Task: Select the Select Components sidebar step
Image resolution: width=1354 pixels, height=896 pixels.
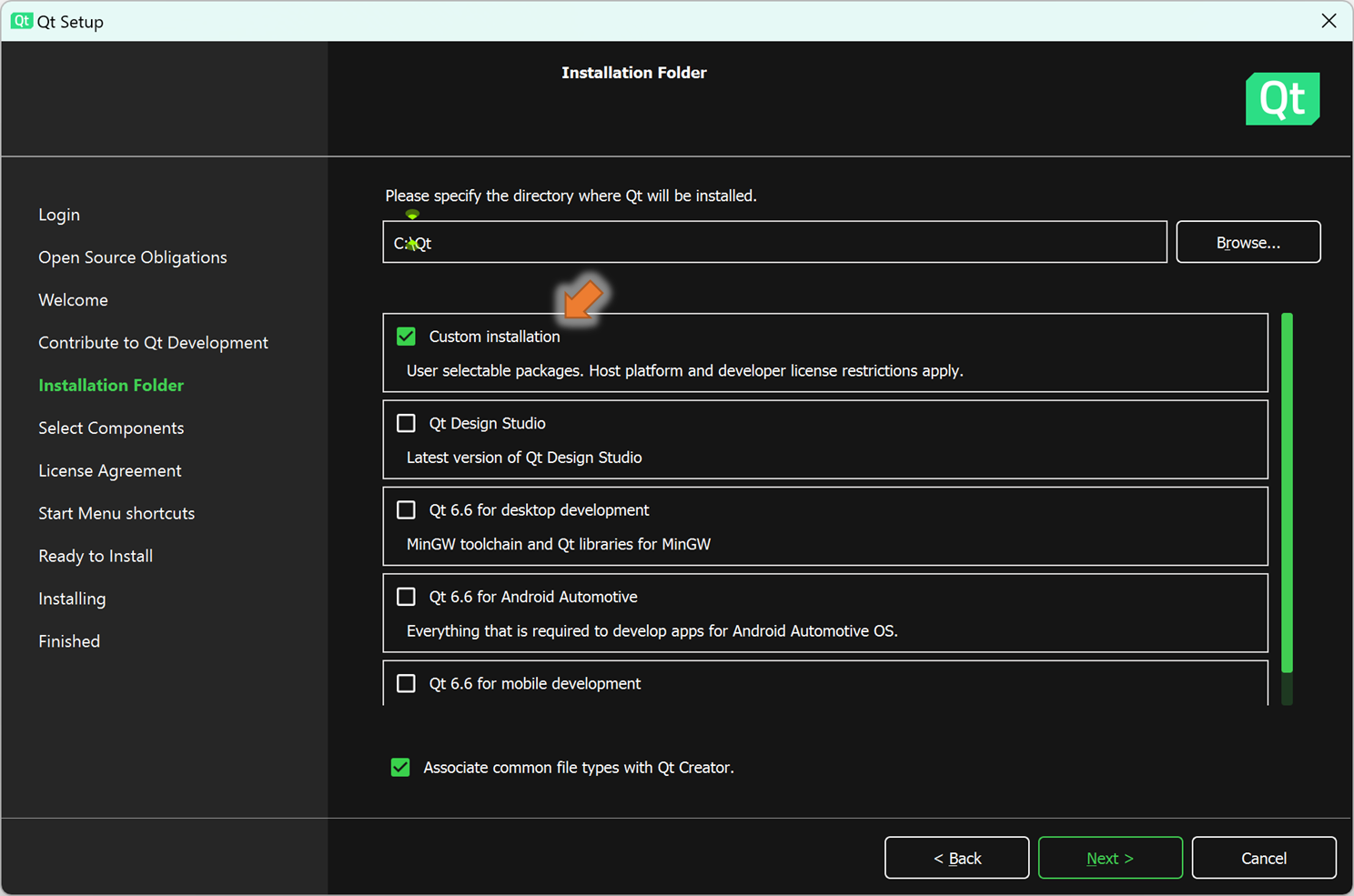Action: tap(111, 428)
